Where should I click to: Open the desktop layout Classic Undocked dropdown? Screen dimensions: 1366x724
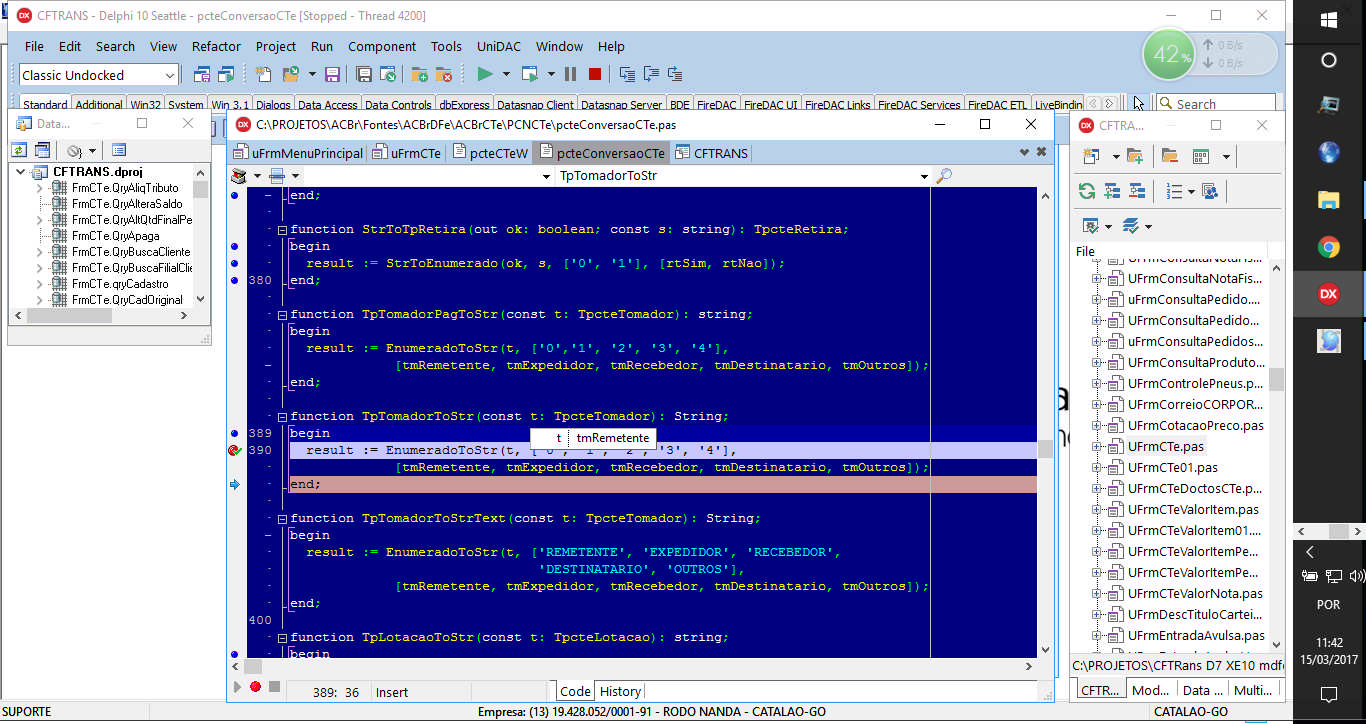pos(169,75)
